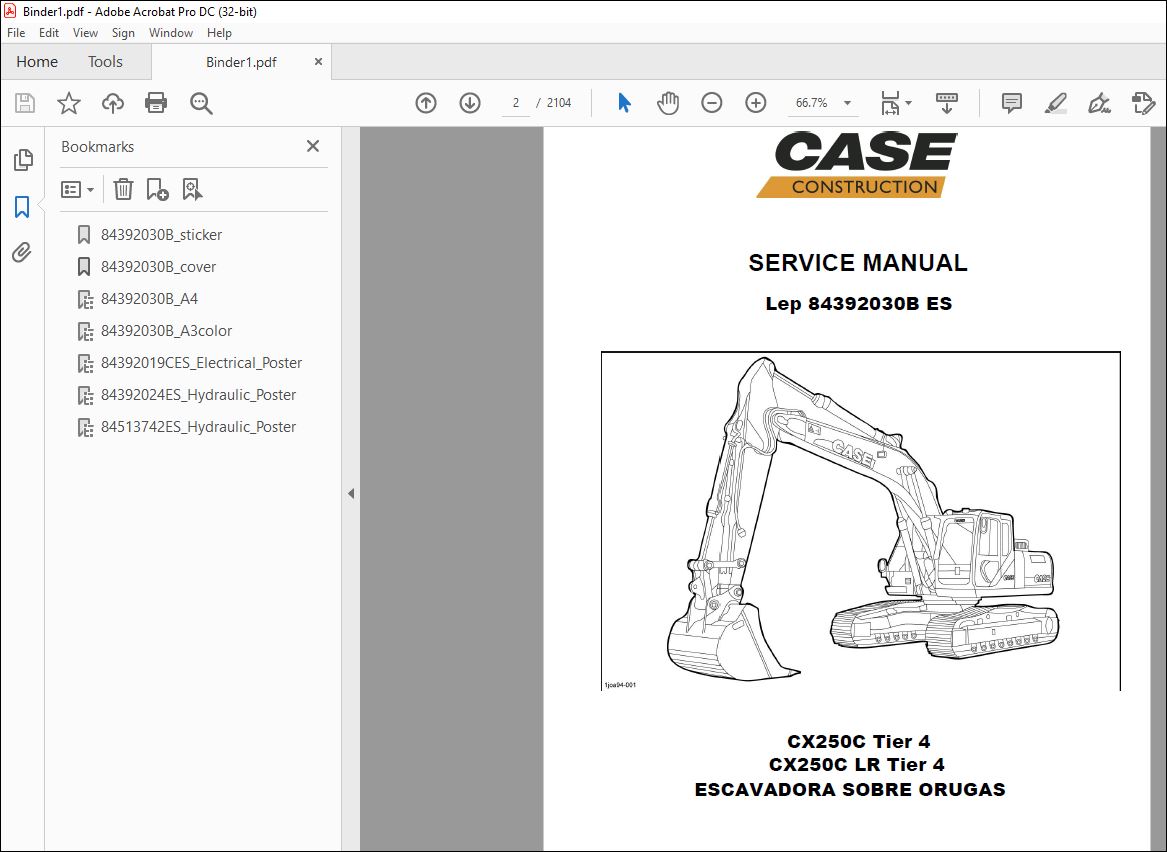Open bookmark 84392024ES_Hydraulic_Poster

pos(199,394)
